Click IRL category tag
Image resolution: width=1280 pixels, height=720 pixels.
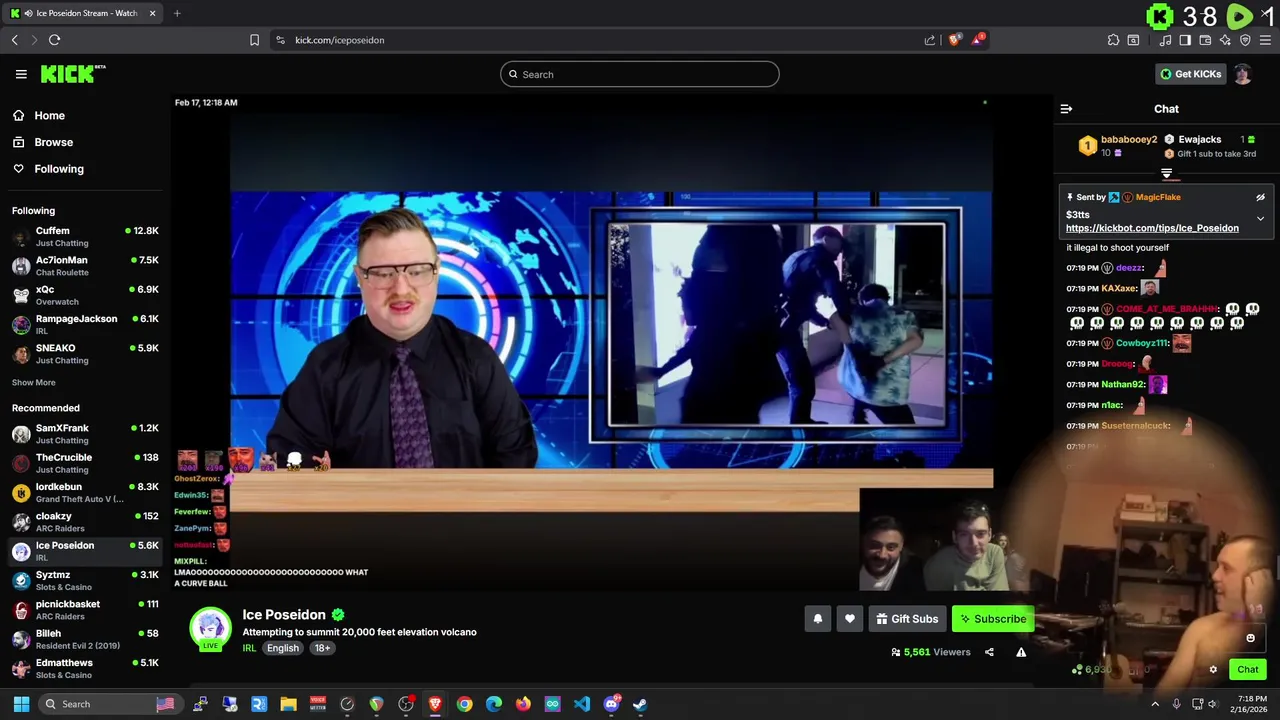[x=249, y=648]
